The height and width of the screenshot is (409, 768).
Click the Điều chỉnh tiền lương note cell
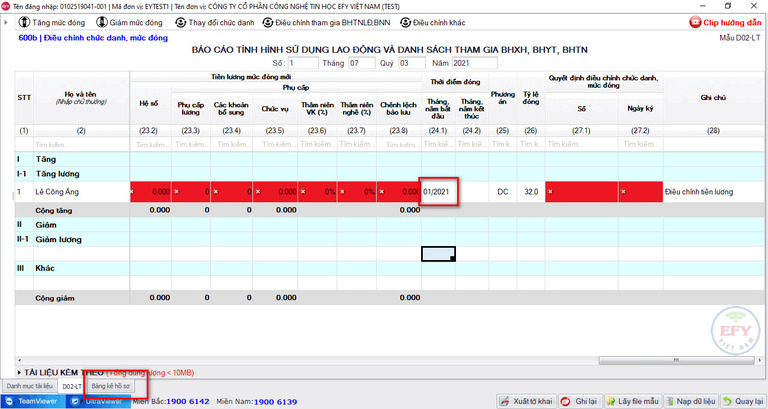(x=713, y=192)
